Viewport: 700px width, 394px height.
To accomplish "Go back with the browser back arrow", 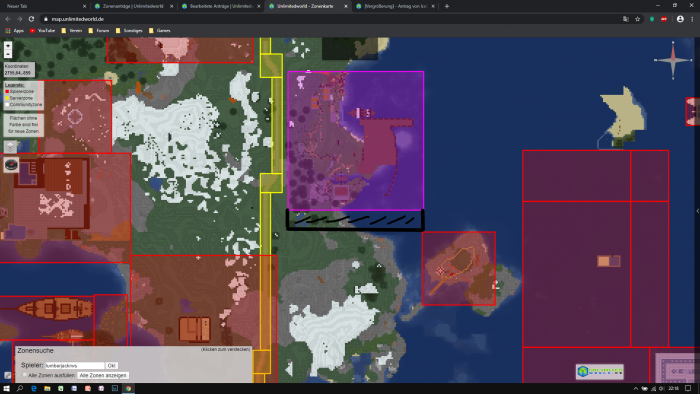I will tap(8, 19).
